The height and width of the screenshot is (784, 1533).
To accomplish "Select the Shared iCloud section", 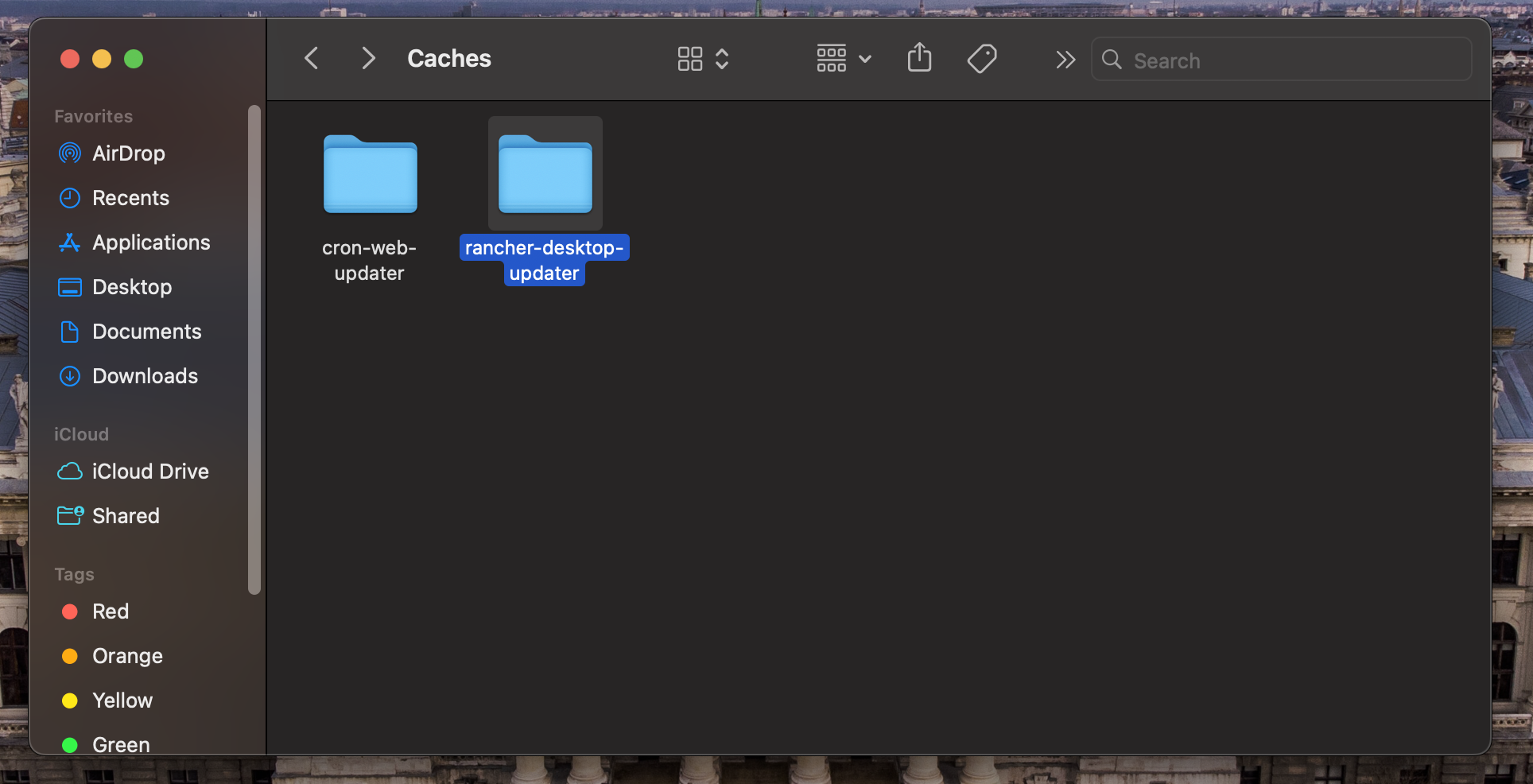I will tap(126, 515).
